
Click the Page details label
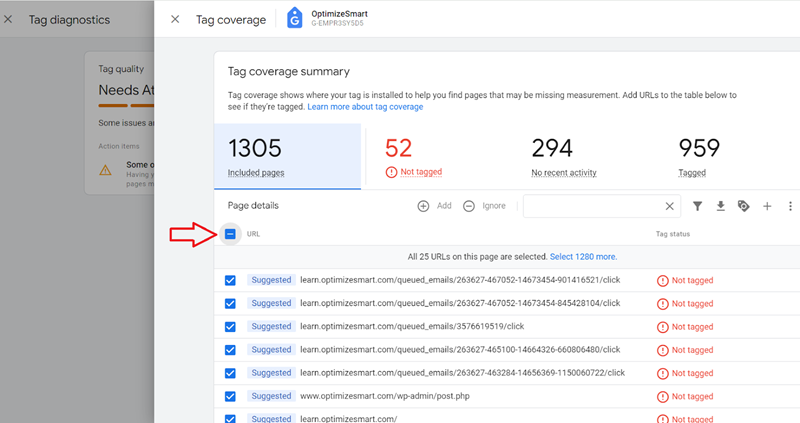tap(253, 206)
